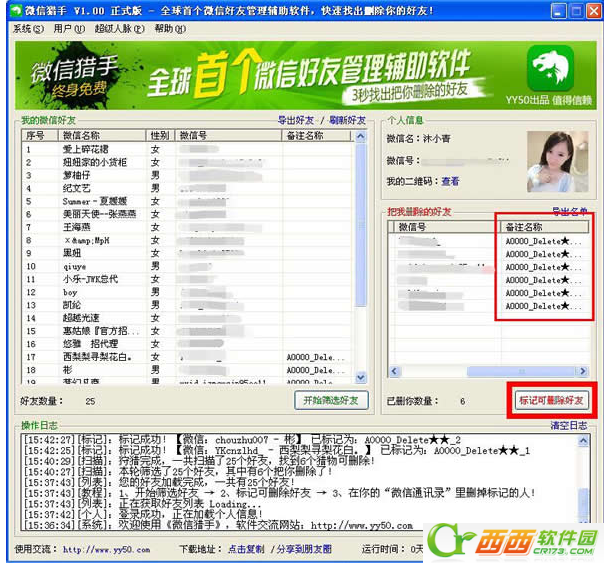
Task: Select friend row 王海燕
Action: click(x=188, y=227)
